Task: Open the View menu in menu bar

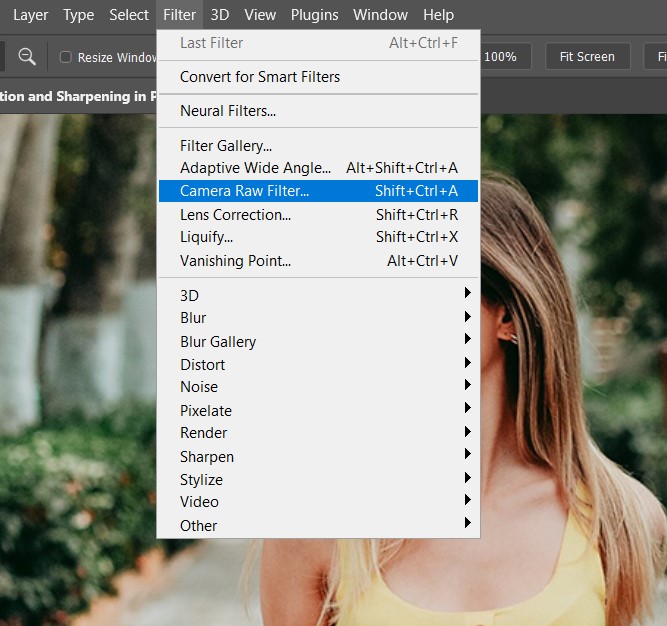Action: point(260,15)
